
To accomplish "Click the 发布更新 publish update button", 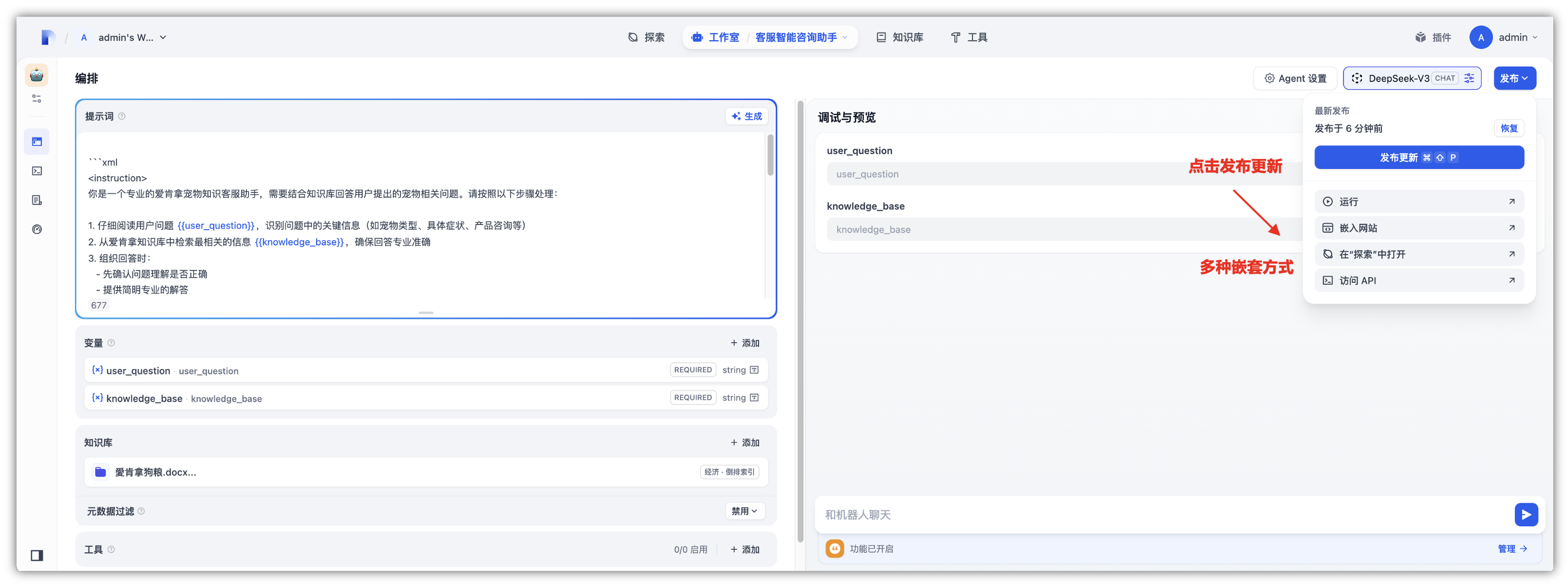I will 1419,157.
